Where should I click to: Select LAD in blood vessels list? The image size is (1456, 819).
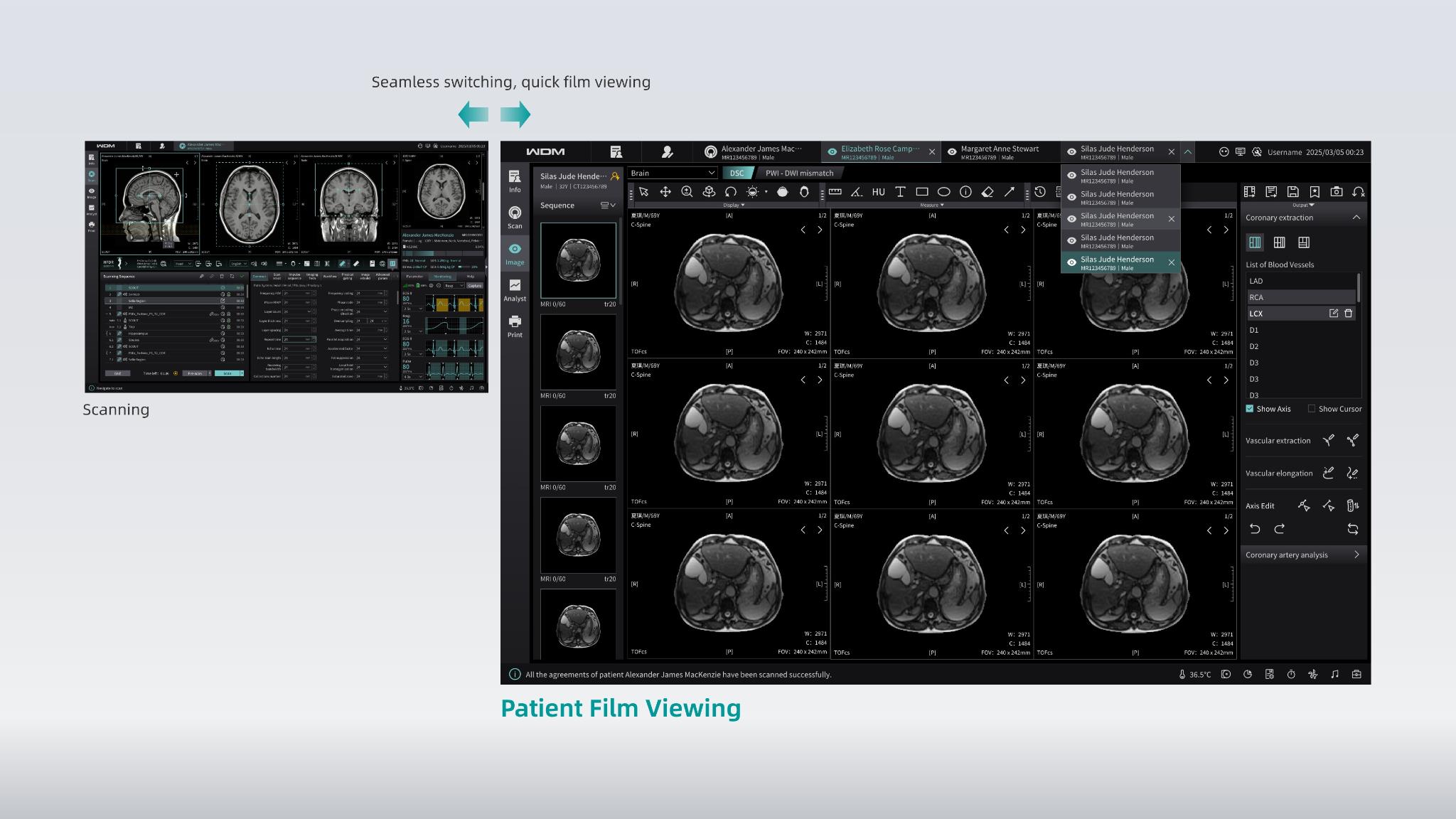coord(1301,281)
